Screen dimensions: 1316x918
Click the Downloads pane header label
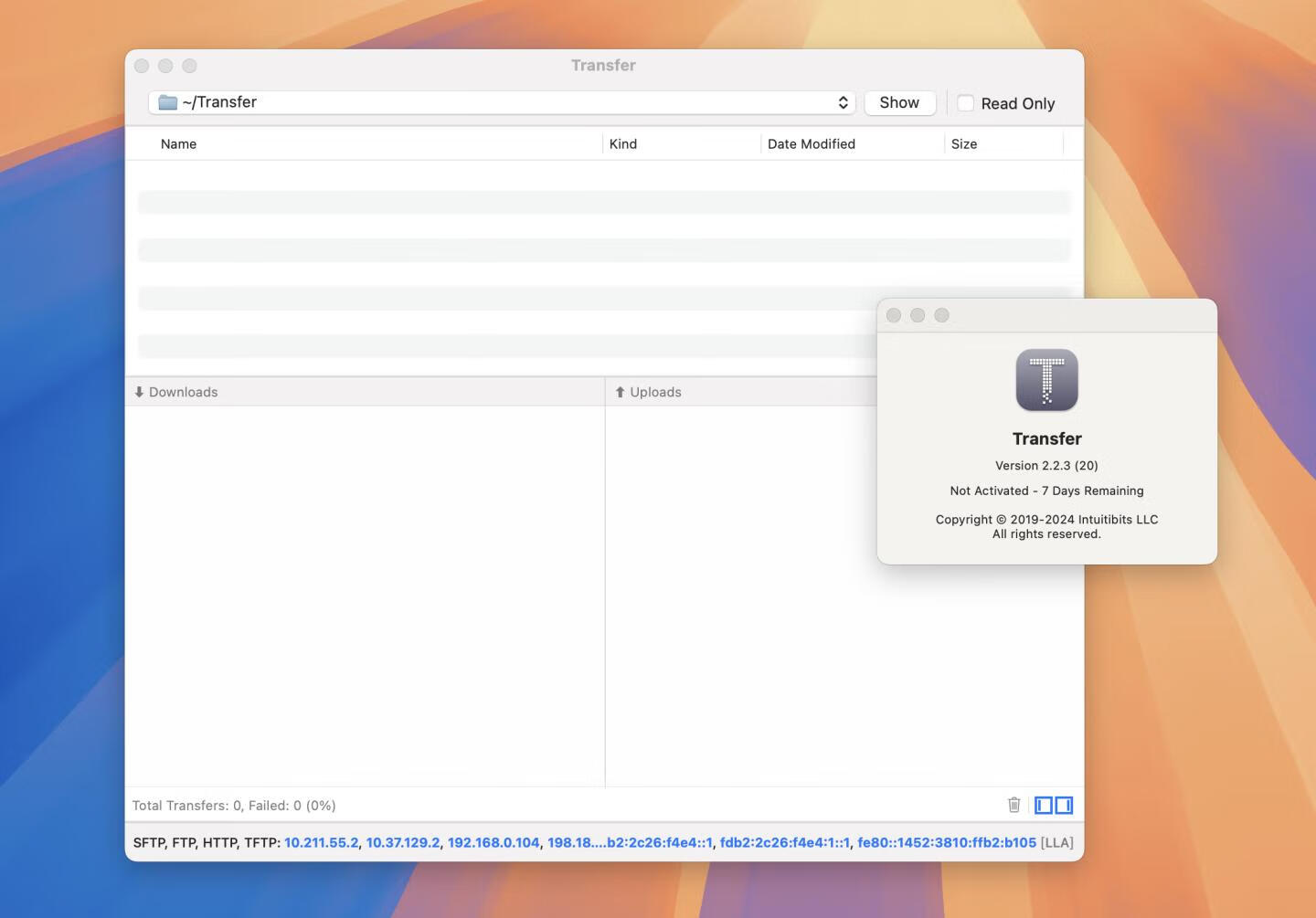click(183, 392)
